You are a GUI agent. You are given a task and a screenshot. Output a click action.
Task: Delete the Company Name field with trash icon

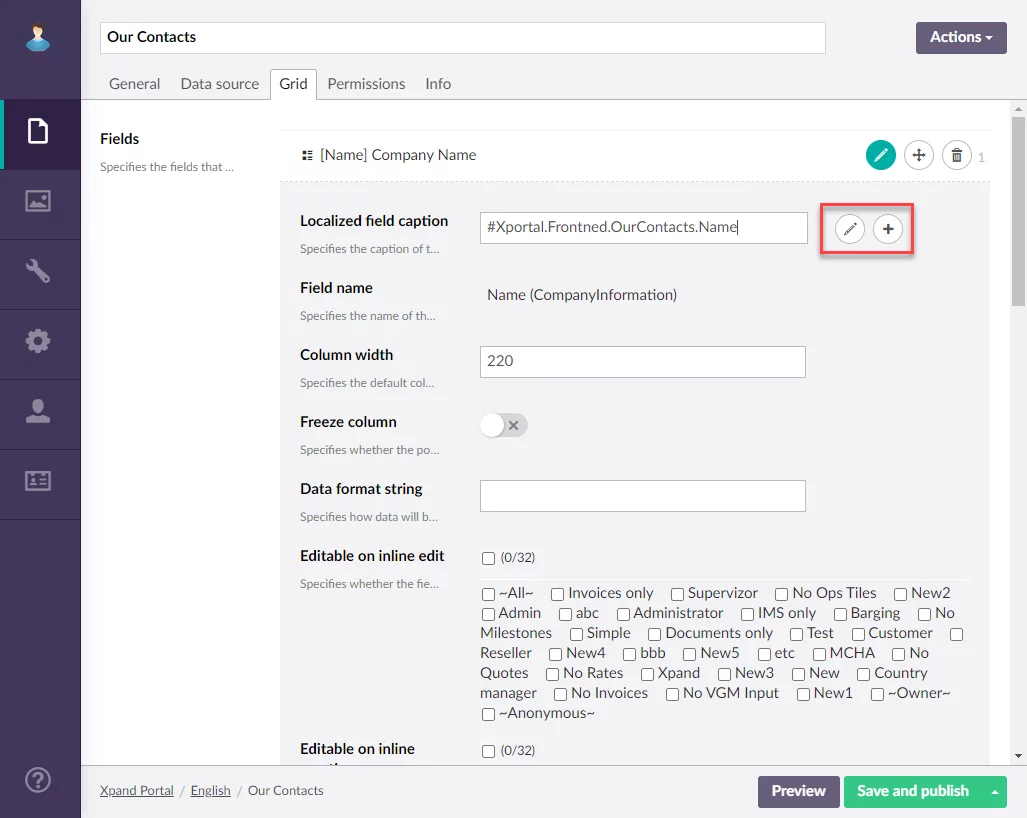[956, 155]
